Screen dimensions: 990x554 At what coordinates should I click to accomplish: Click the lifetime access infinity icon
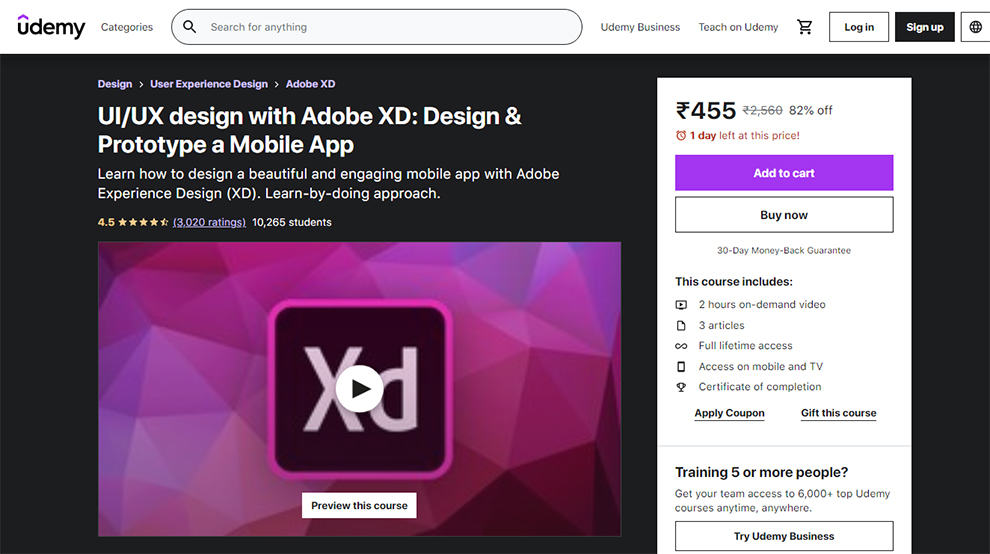coord(681,346)
